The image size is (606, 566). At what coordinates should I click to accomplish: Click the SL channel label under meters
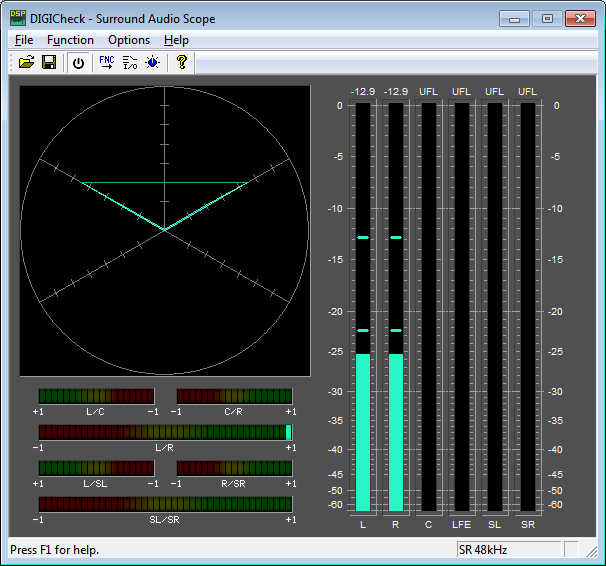495,525
